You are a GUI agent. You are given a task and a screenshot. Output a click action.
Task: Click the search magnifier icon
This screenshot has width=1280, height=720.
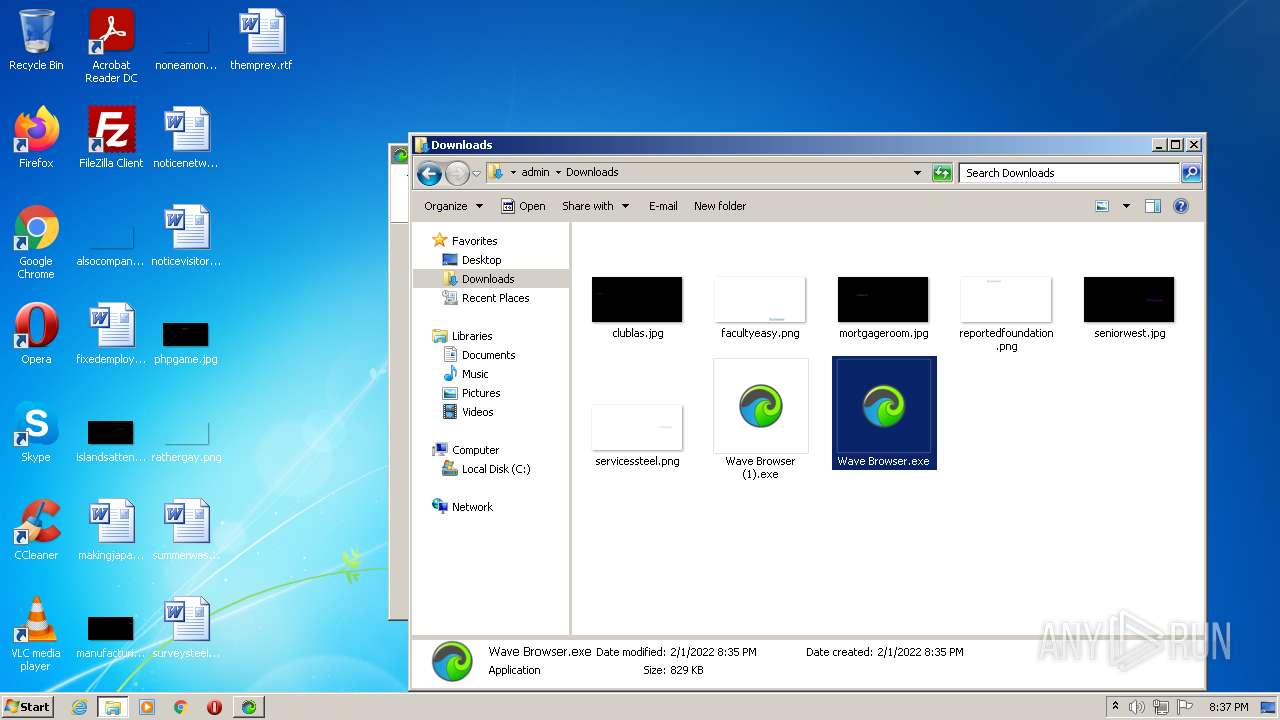(1190, 173)
